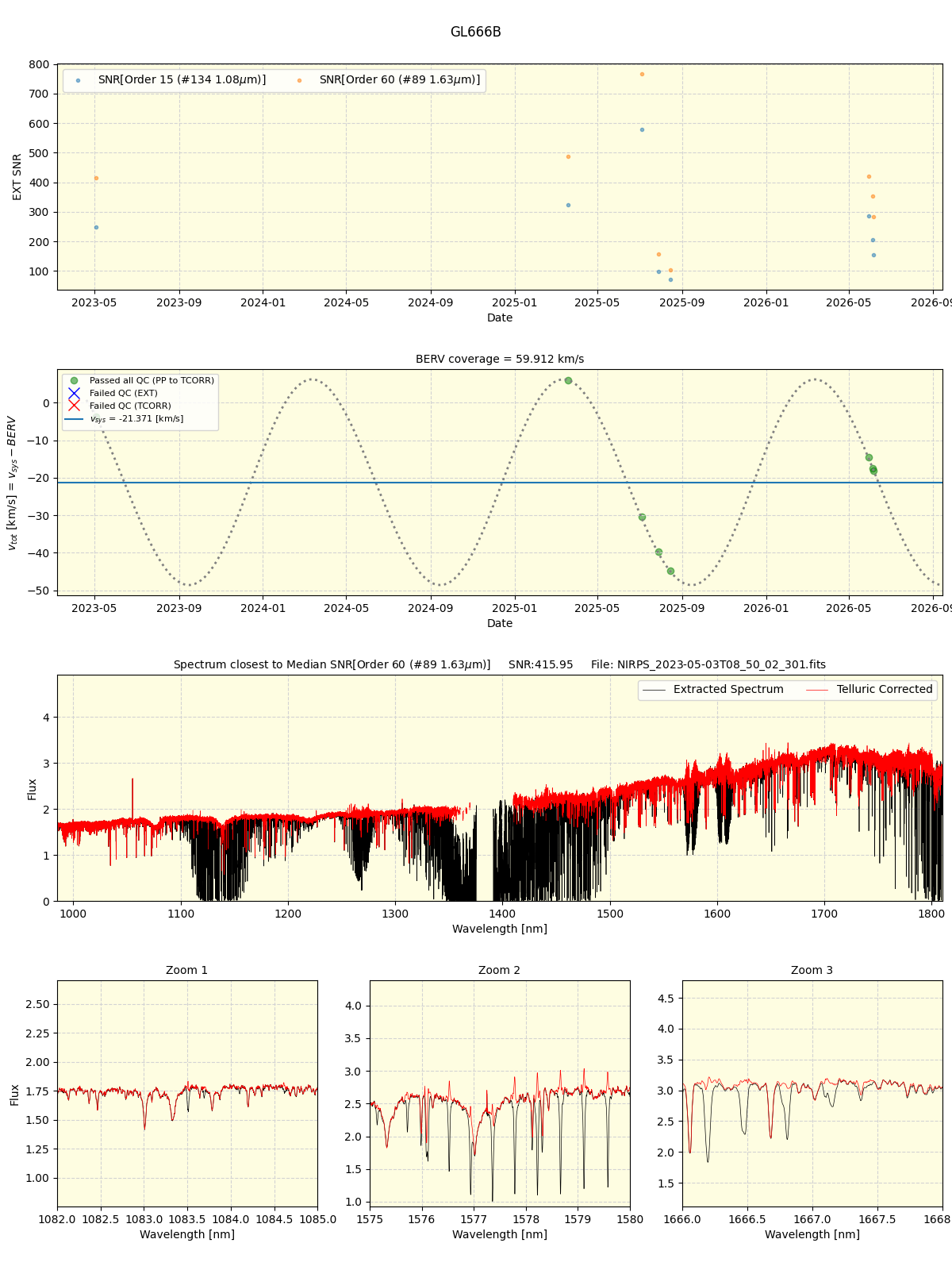This screenshot has width=952, height=1270.
Task: Click the Date label under the SNR plot
Action: point(500,317)
